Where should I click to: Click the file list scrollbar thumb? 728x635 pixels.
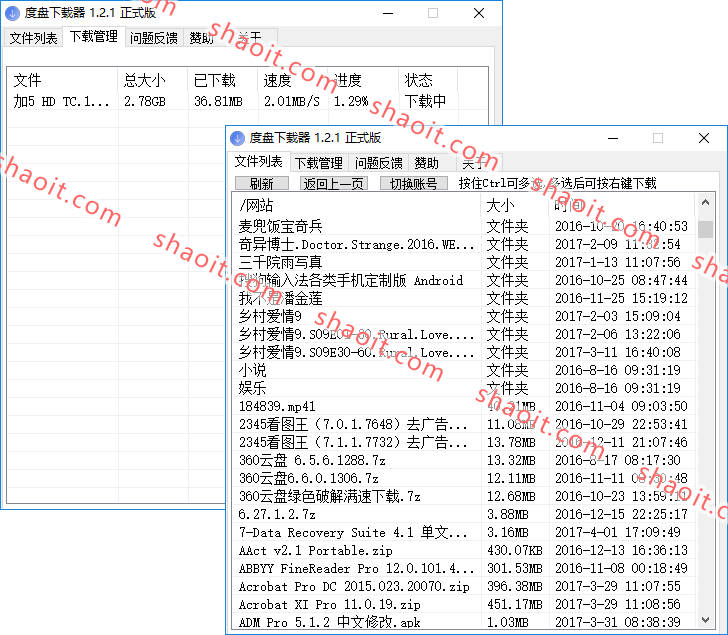click(x=705, y=229)
